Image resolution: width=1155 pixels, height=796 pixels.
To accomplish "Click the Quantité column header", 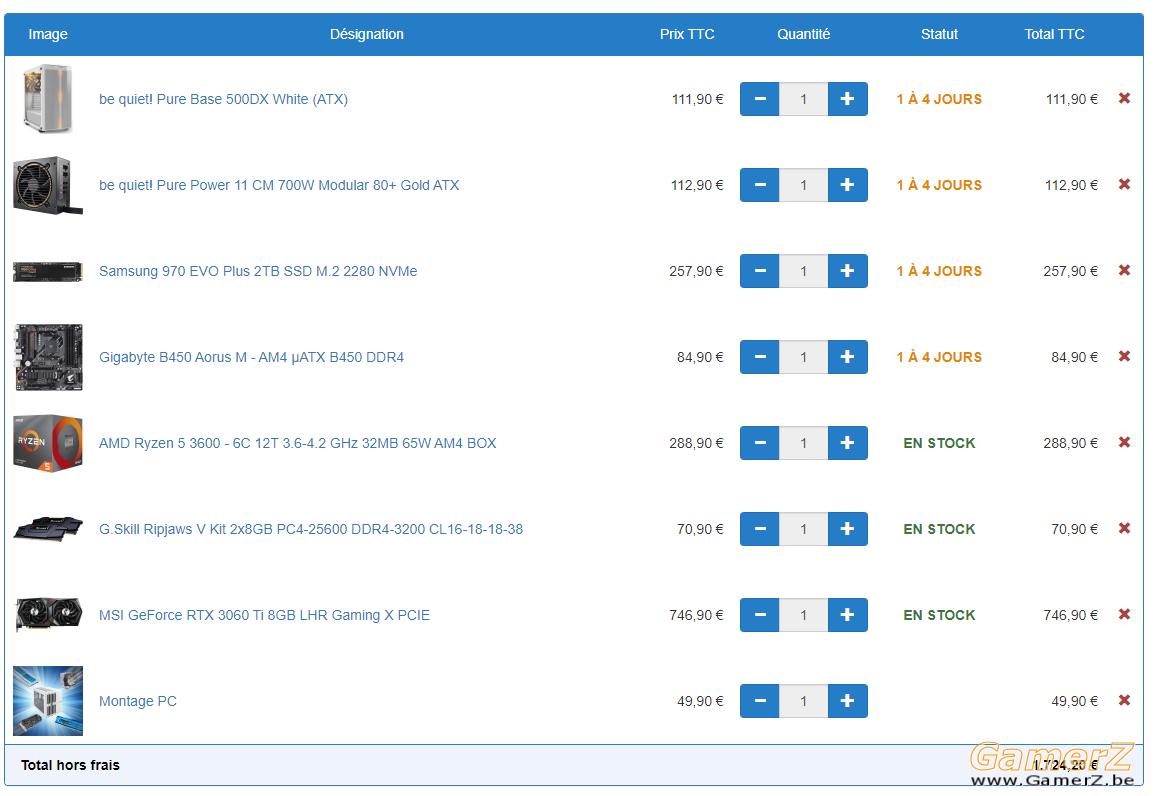I will 804,35.
